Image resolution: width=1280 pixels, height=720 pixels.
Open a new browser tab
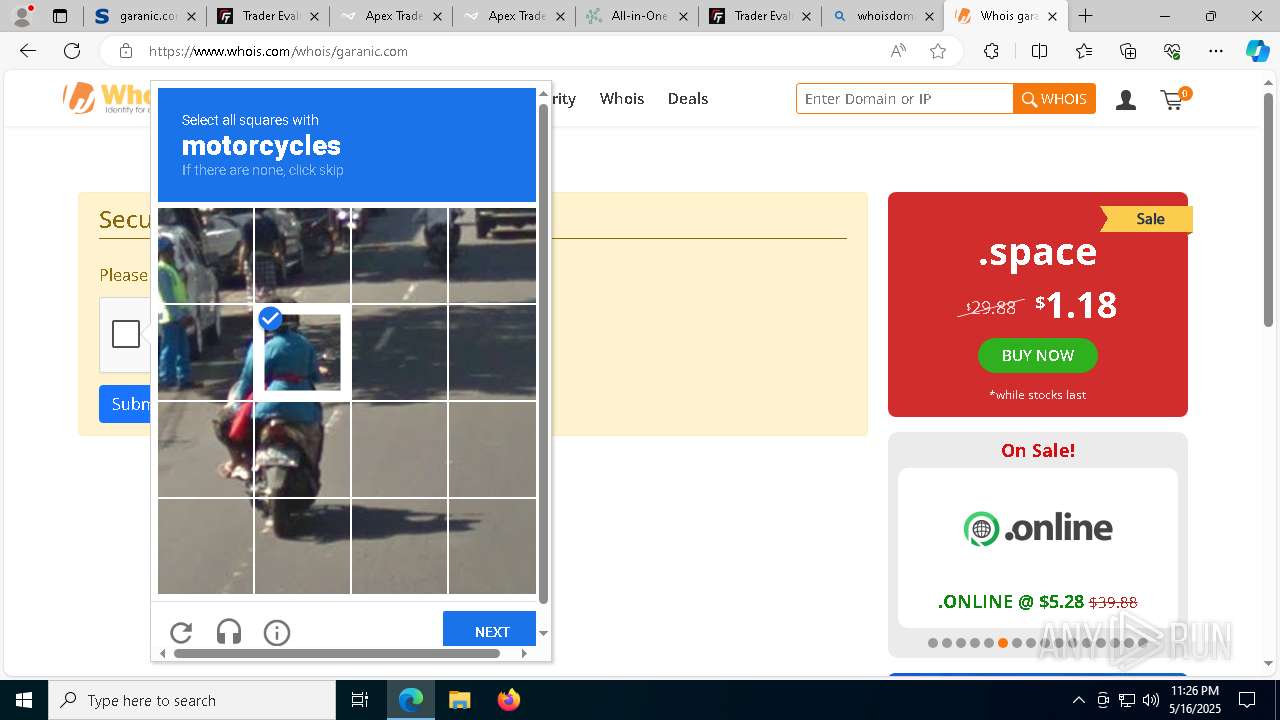(1085, 16)
